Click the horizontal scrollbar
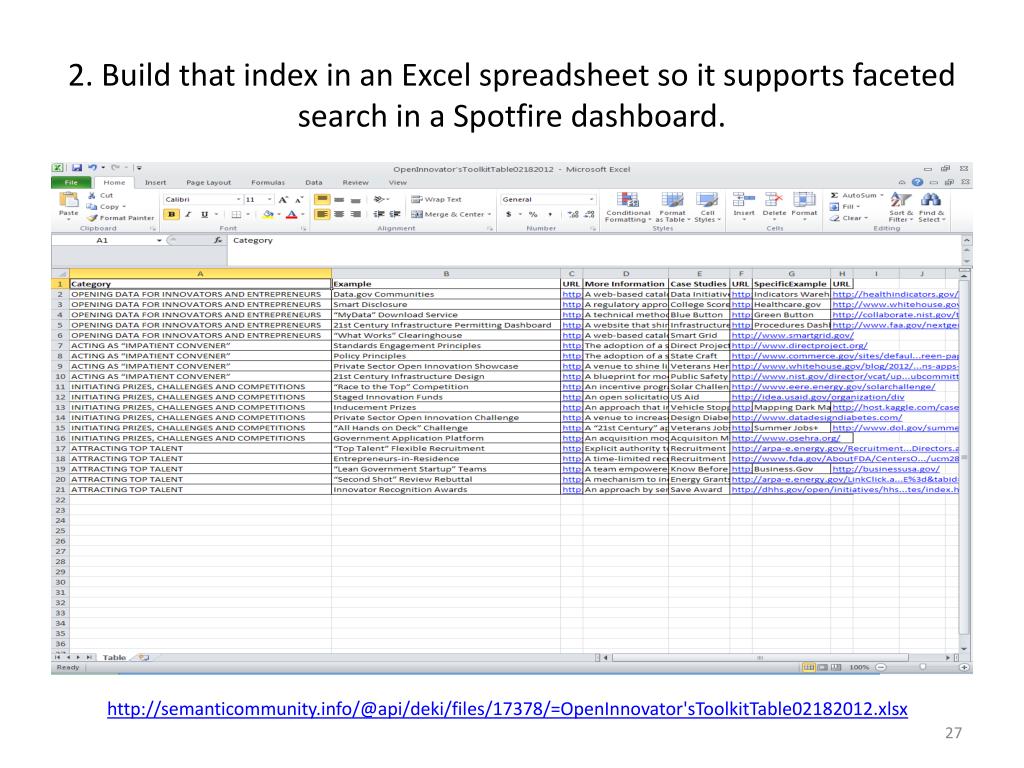The height and width of the screenshot is (768, 1024). pos(760,658)
